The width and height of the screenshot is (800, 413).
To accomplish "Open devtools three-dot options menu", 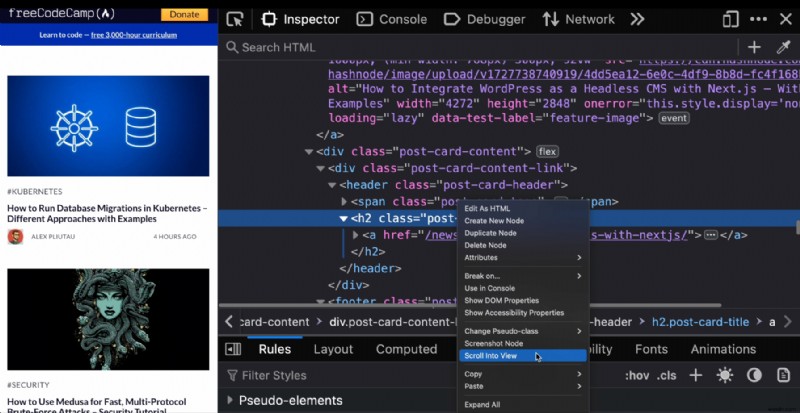I will click(x=758, y=19).
